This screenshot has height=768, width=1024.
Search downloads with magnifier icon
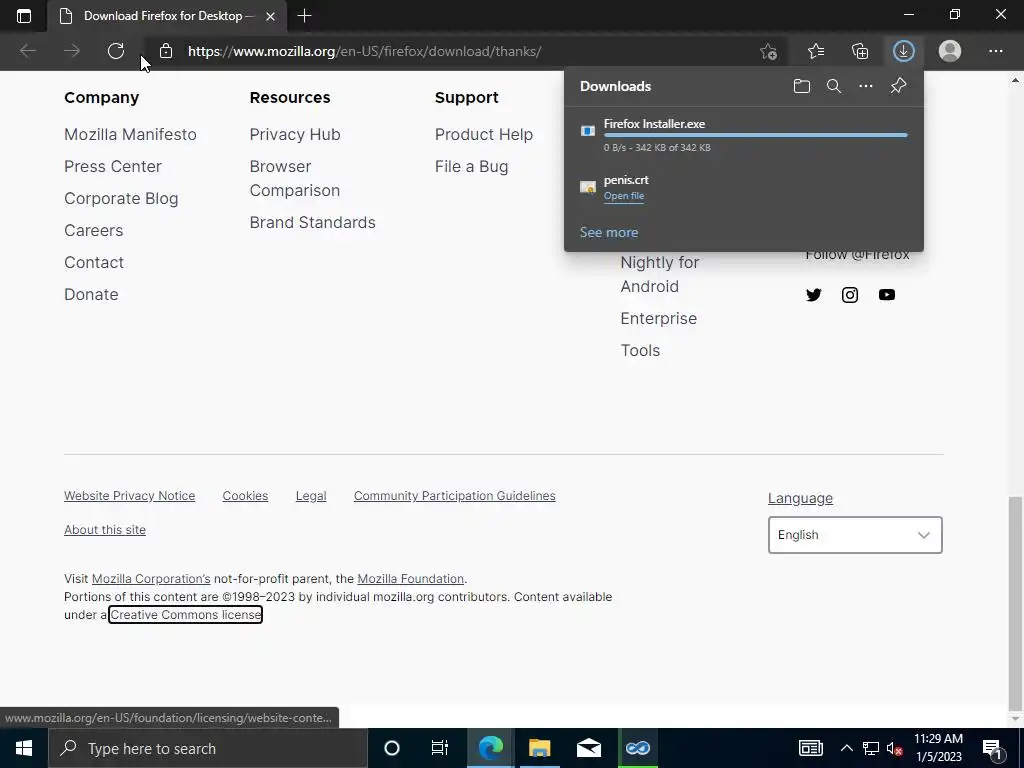pos(834,86)
